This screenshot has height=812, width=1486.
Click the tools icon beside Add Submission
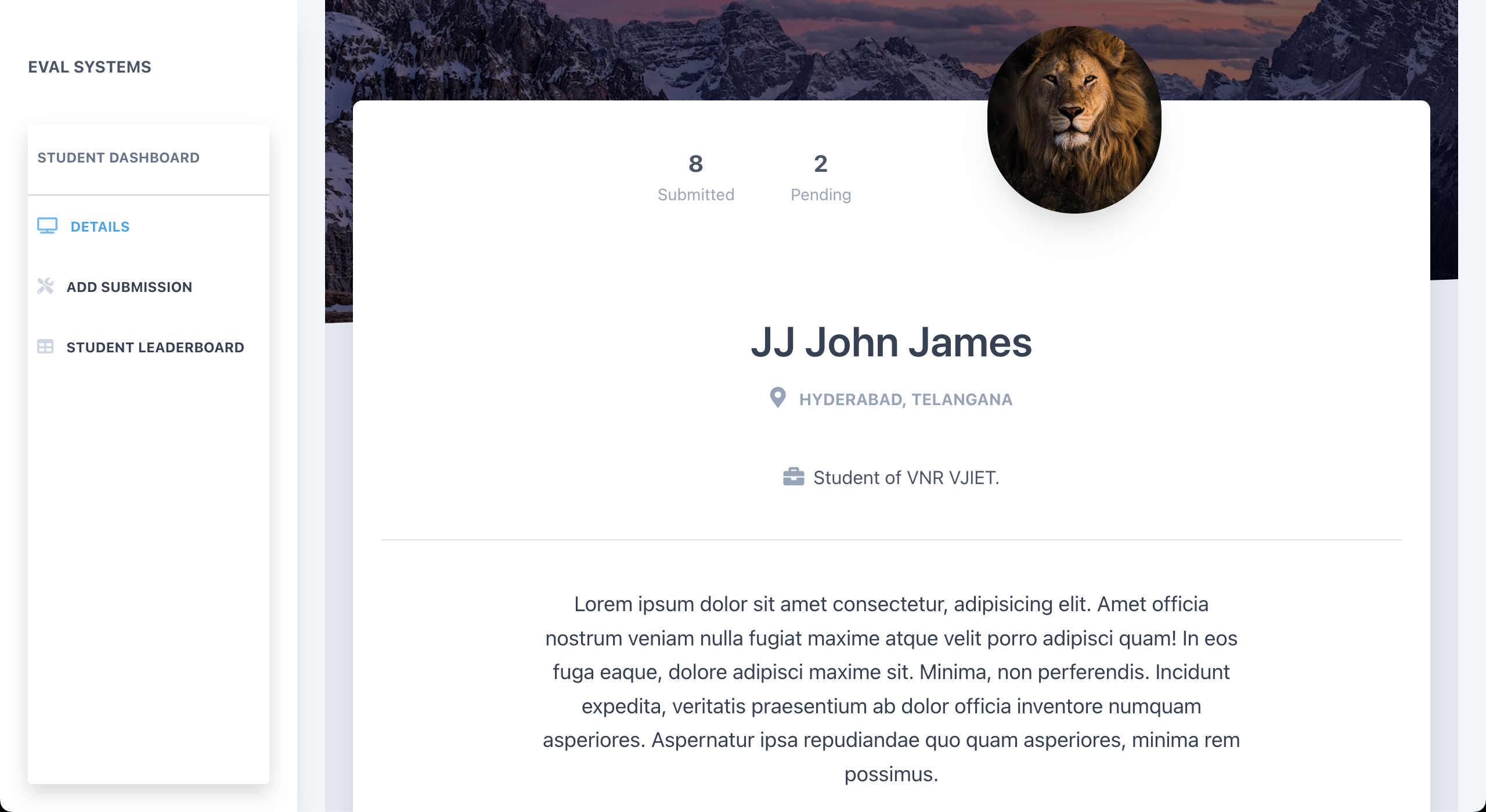click(45, 286)
